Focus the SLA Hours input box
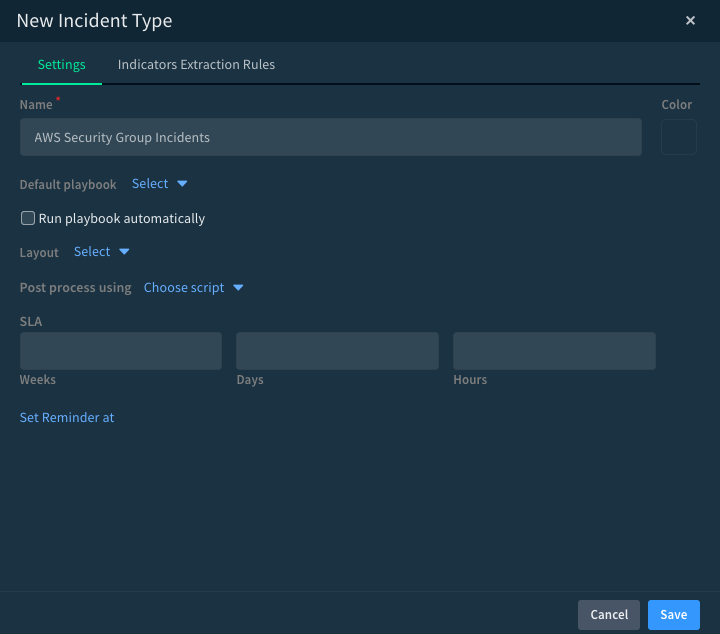 pyautogui.click(x=554, y=351)
